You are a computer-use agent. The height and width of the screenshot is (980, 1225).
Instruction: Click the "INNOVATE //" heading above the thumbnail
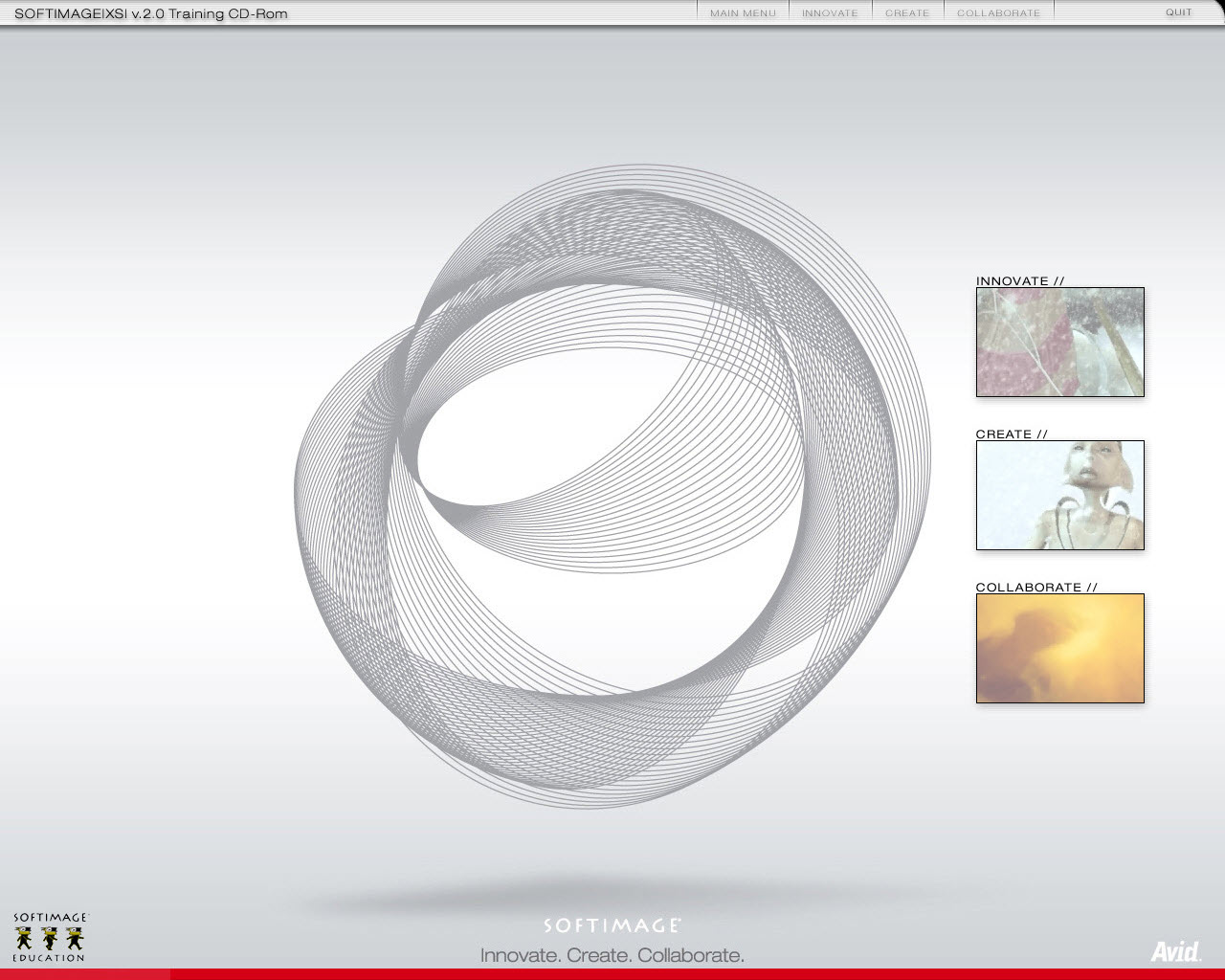1020,281
